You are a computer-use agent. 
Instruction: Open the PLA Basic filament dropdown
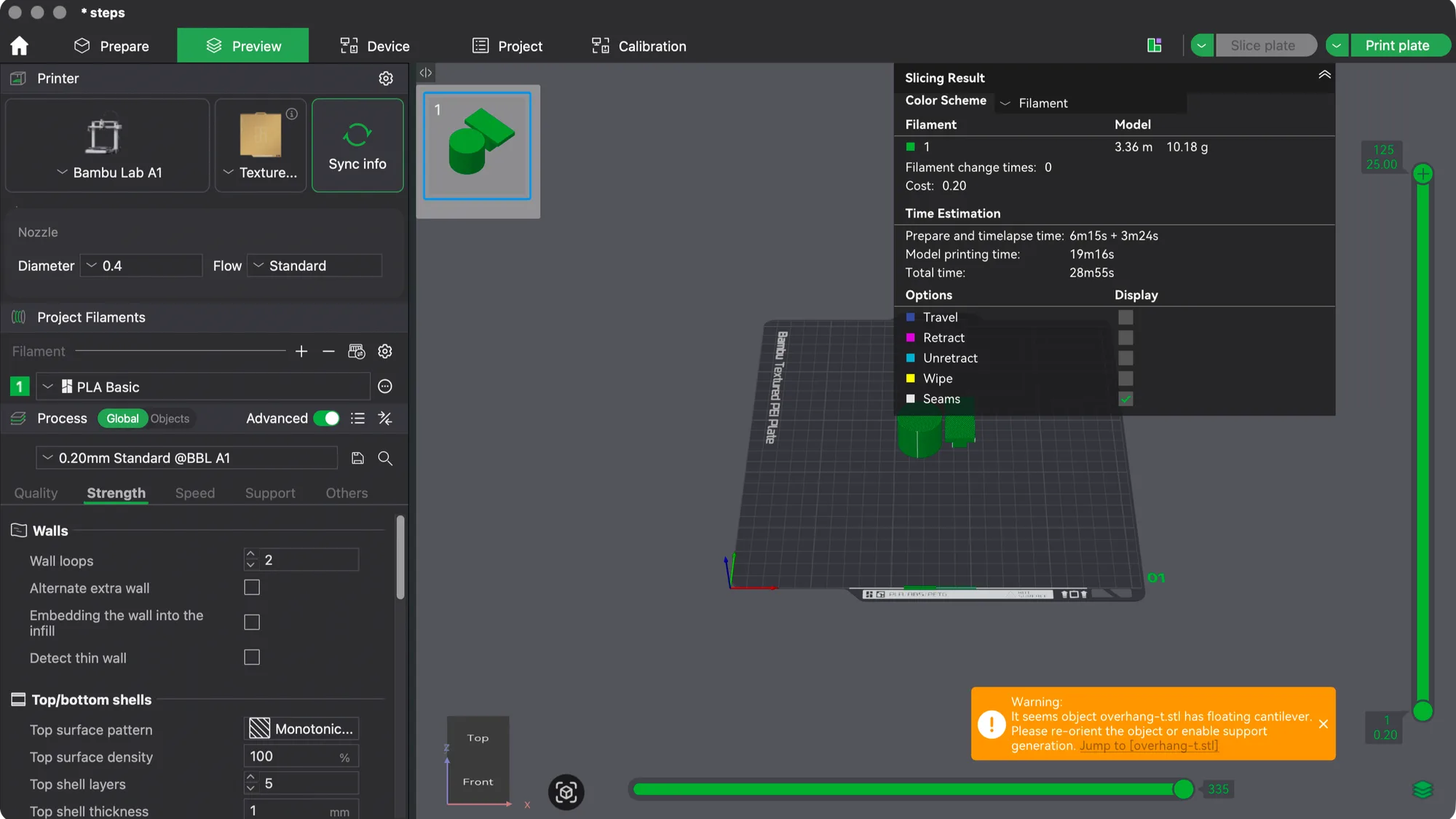click(202, 387)
